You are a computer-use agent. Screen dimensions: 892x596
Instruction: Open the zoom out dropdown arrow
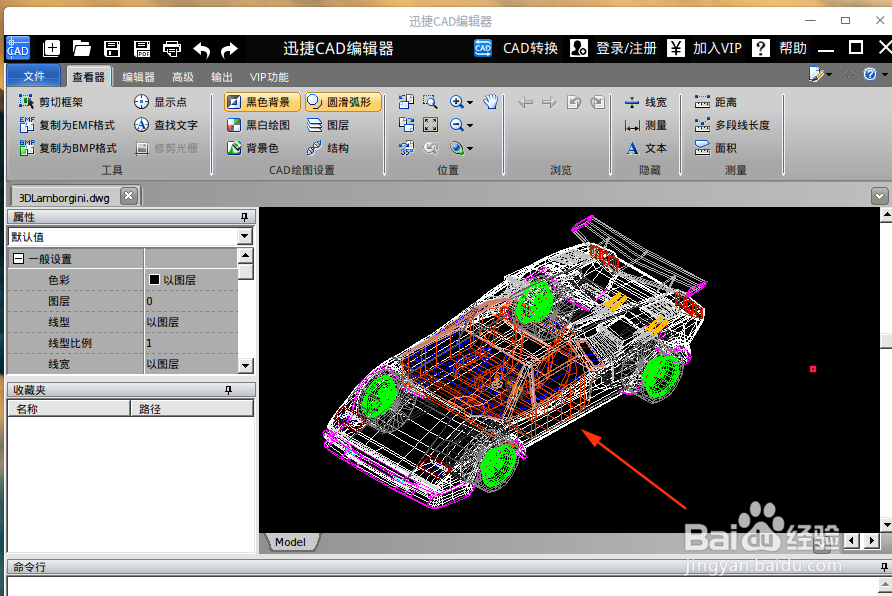tap(470, 126)
